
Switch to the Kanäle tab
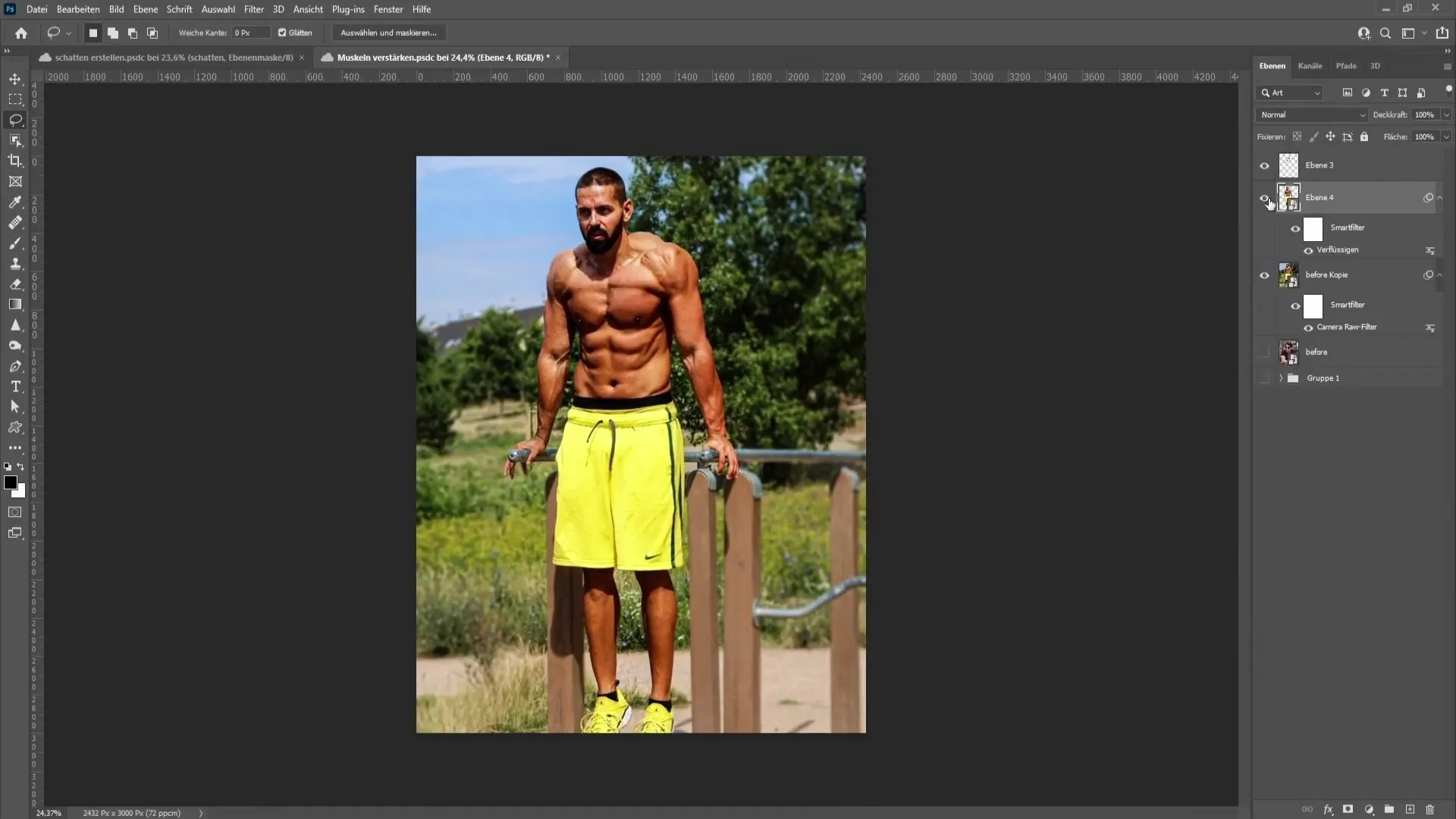click(1310, 66)
